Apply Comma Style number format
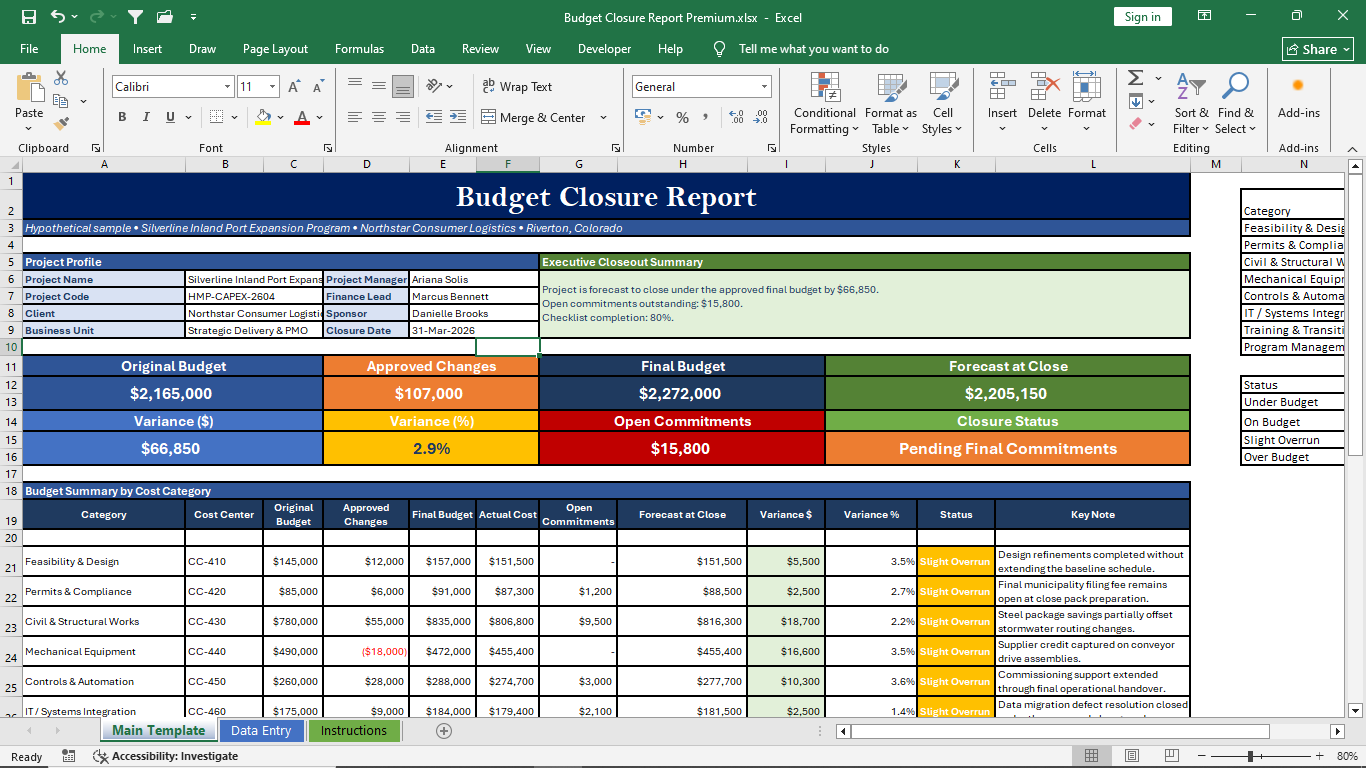 (705, 117)
